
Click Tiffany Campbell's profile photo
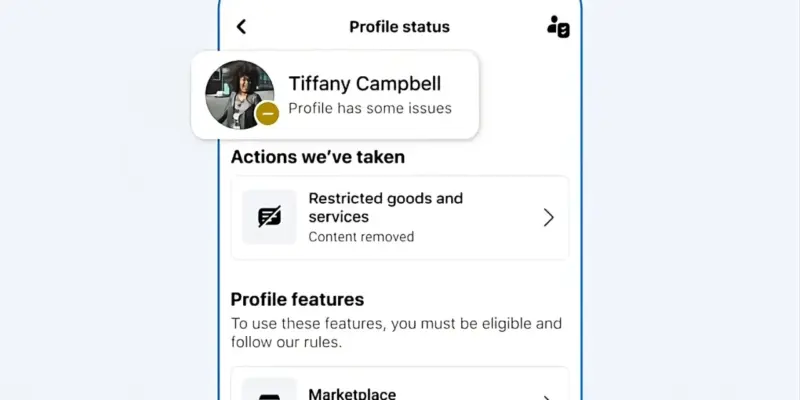click(239, 94)
